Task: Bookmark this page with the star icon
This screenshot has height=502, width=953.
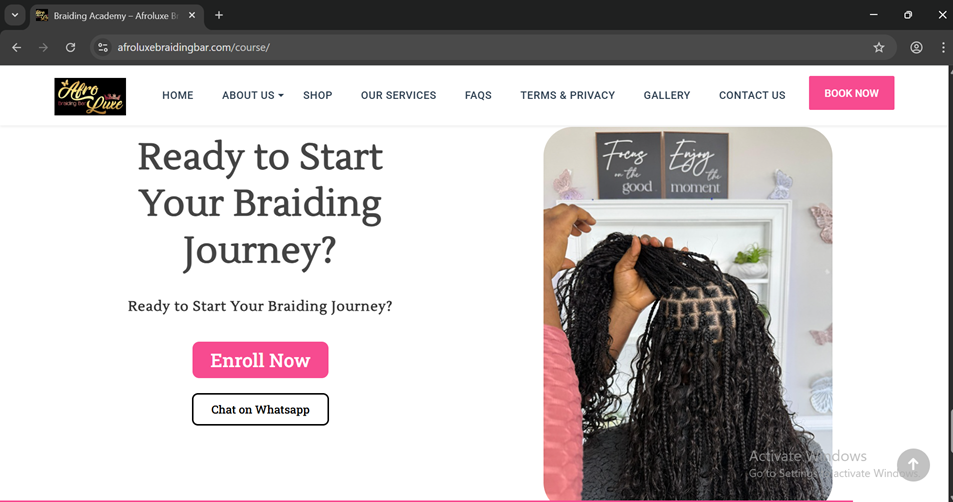Action: point(879,47)
